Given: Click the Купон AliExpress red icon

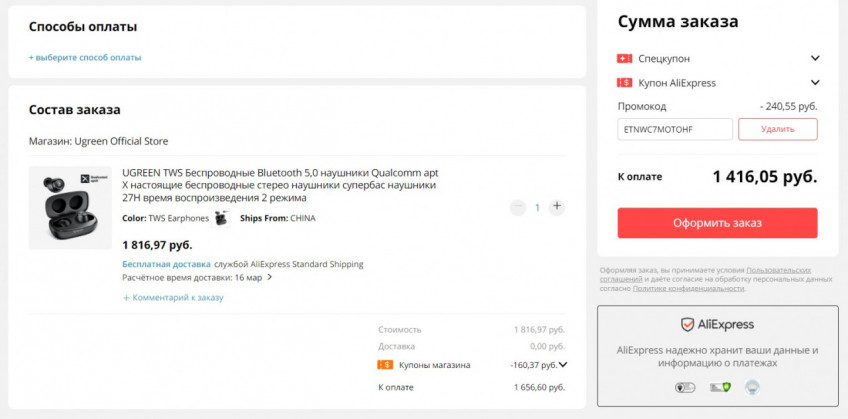Looking at the screenshot, I should [x=625, y=83].
